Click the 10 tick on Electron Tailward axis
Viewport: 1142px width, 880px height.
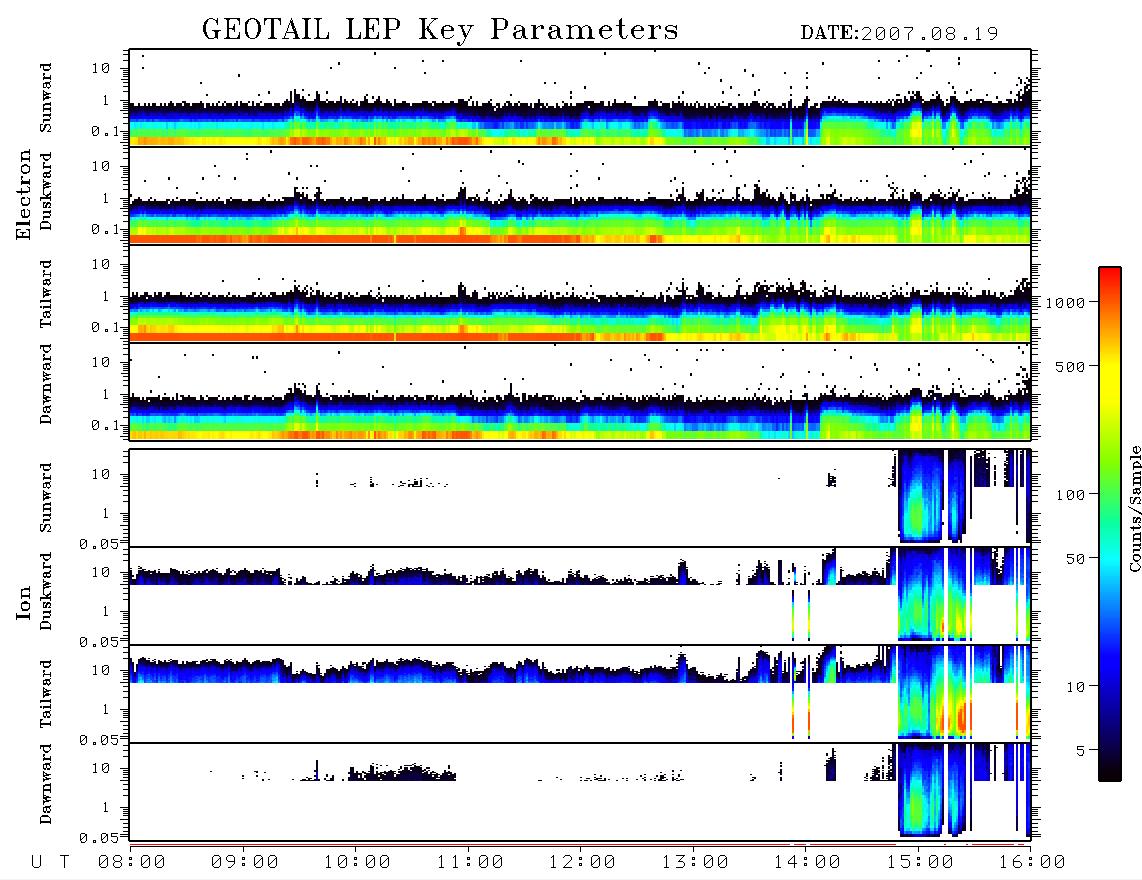click(101, 264)
